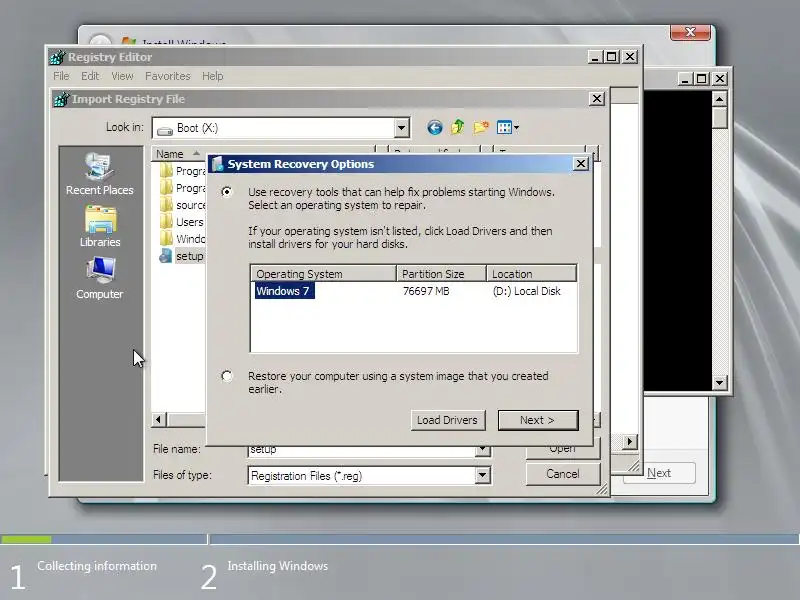This screenshot has height=600, width=800.
Task: Select the Windows 7 operating system entry
Action: (284, 291)
